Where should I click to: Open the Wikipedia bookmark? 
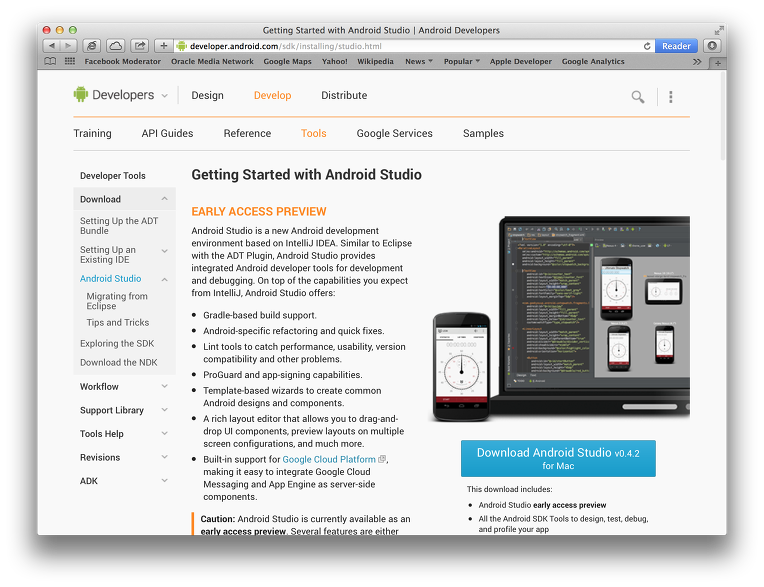[375, 61]
